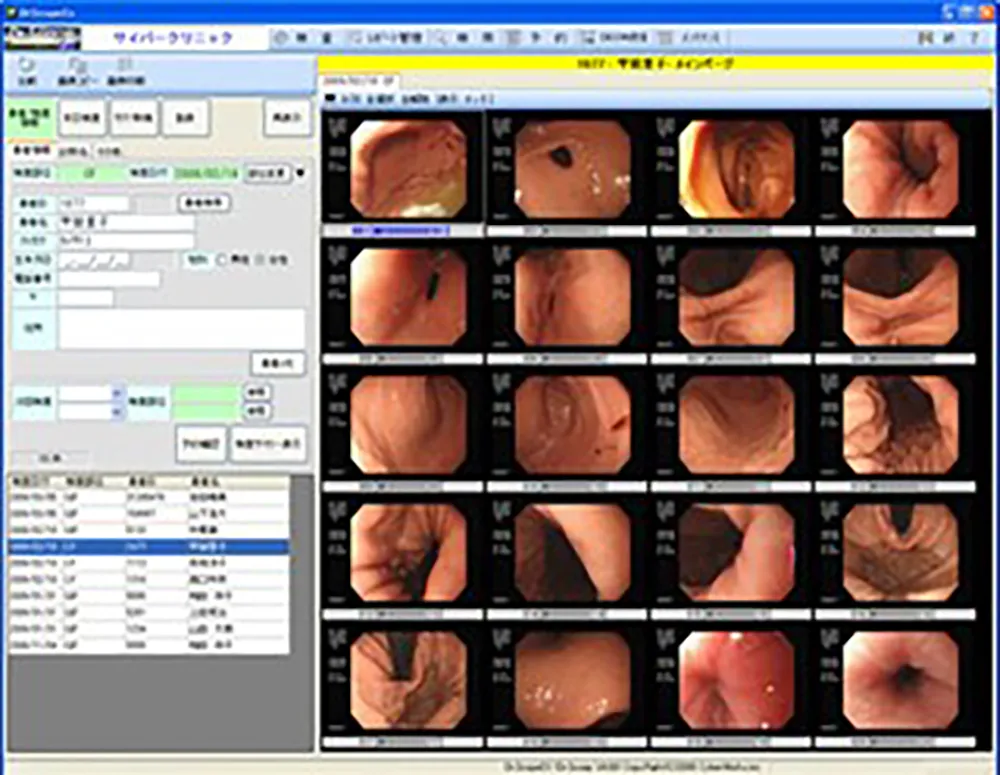
Task: Open the report management toolbar icon
Action: 356,38
